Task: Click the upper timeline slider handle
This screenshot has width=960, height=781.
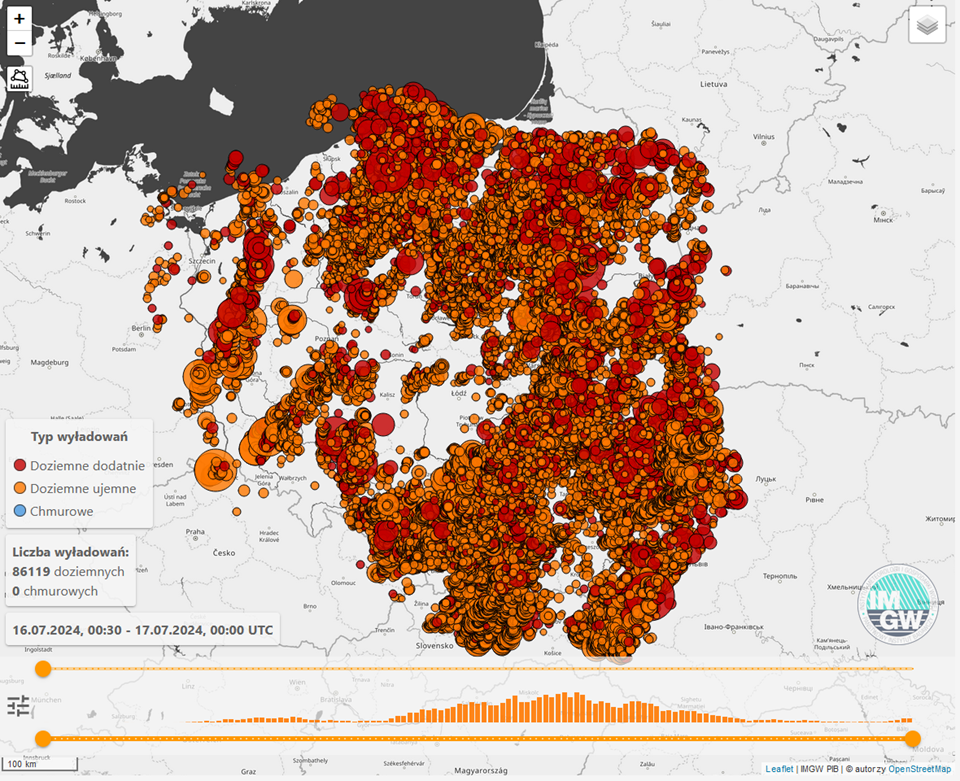Action: tap(43, 668)
